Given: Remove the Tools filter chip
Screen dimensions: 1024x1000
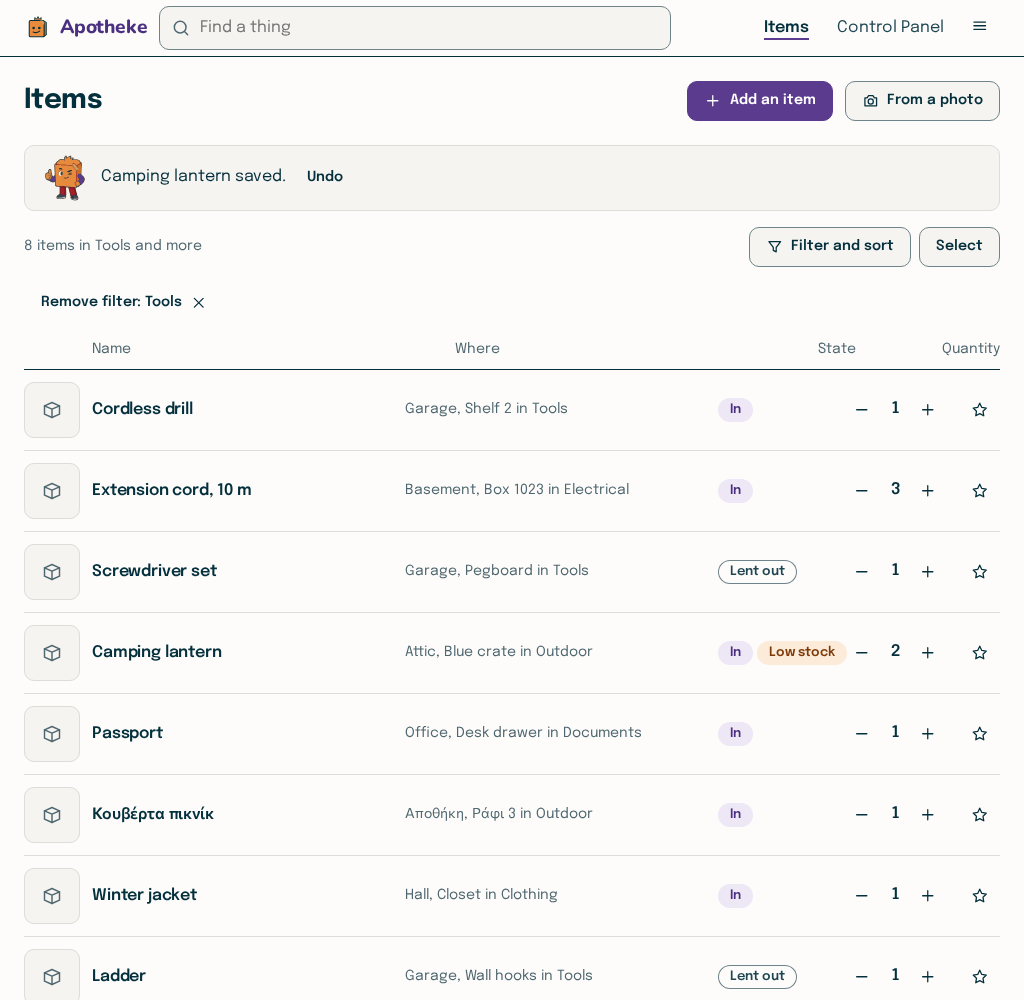Looking at the screenshot, I should click(x=123, y=302).
